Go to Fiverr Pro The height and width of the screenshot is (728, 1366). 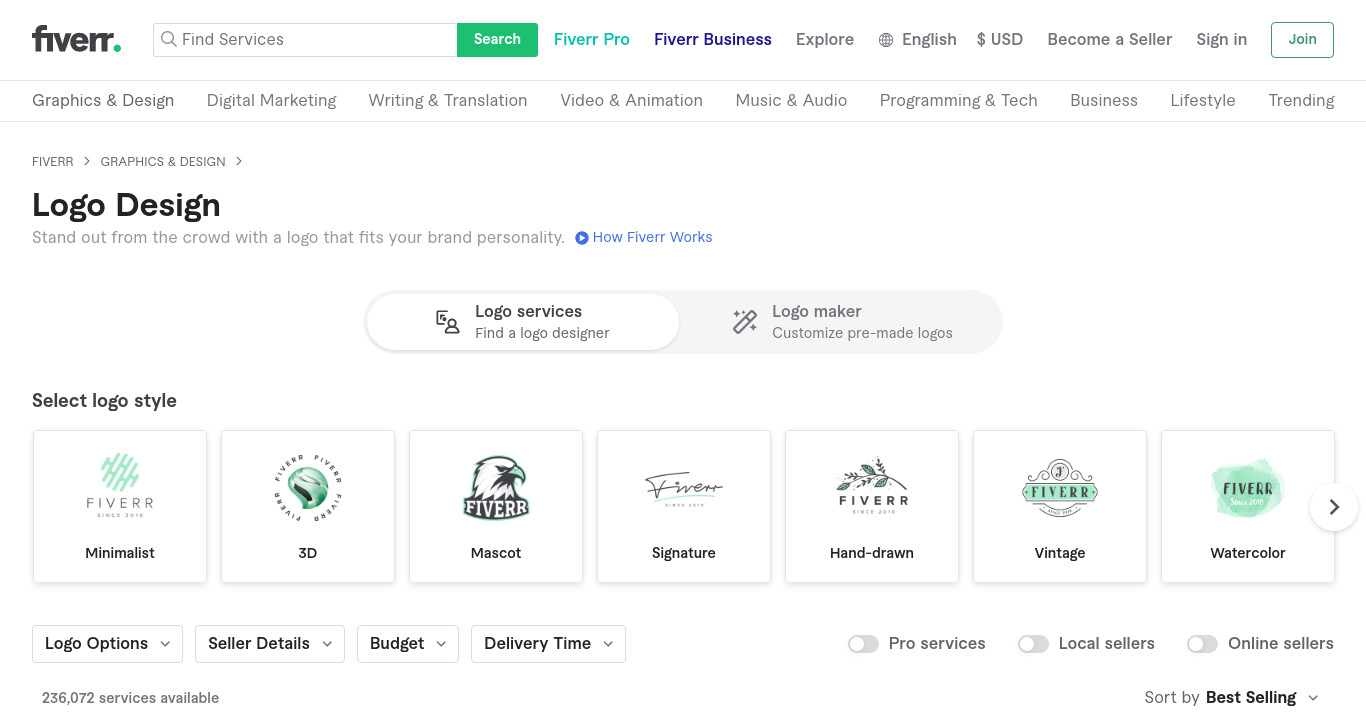[x=592, y=40]
